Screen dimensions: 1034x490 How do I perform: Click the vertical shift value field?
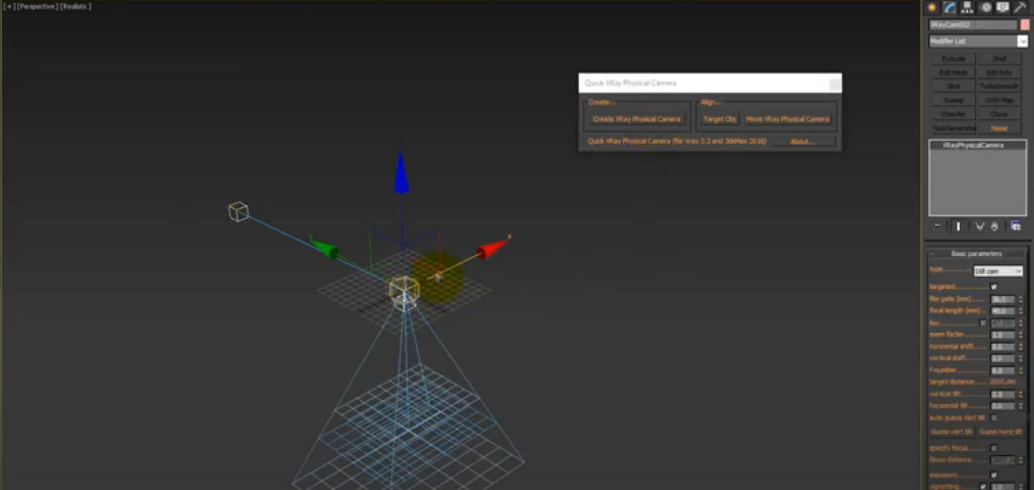pyautogui.click(x=1003, y=359)
